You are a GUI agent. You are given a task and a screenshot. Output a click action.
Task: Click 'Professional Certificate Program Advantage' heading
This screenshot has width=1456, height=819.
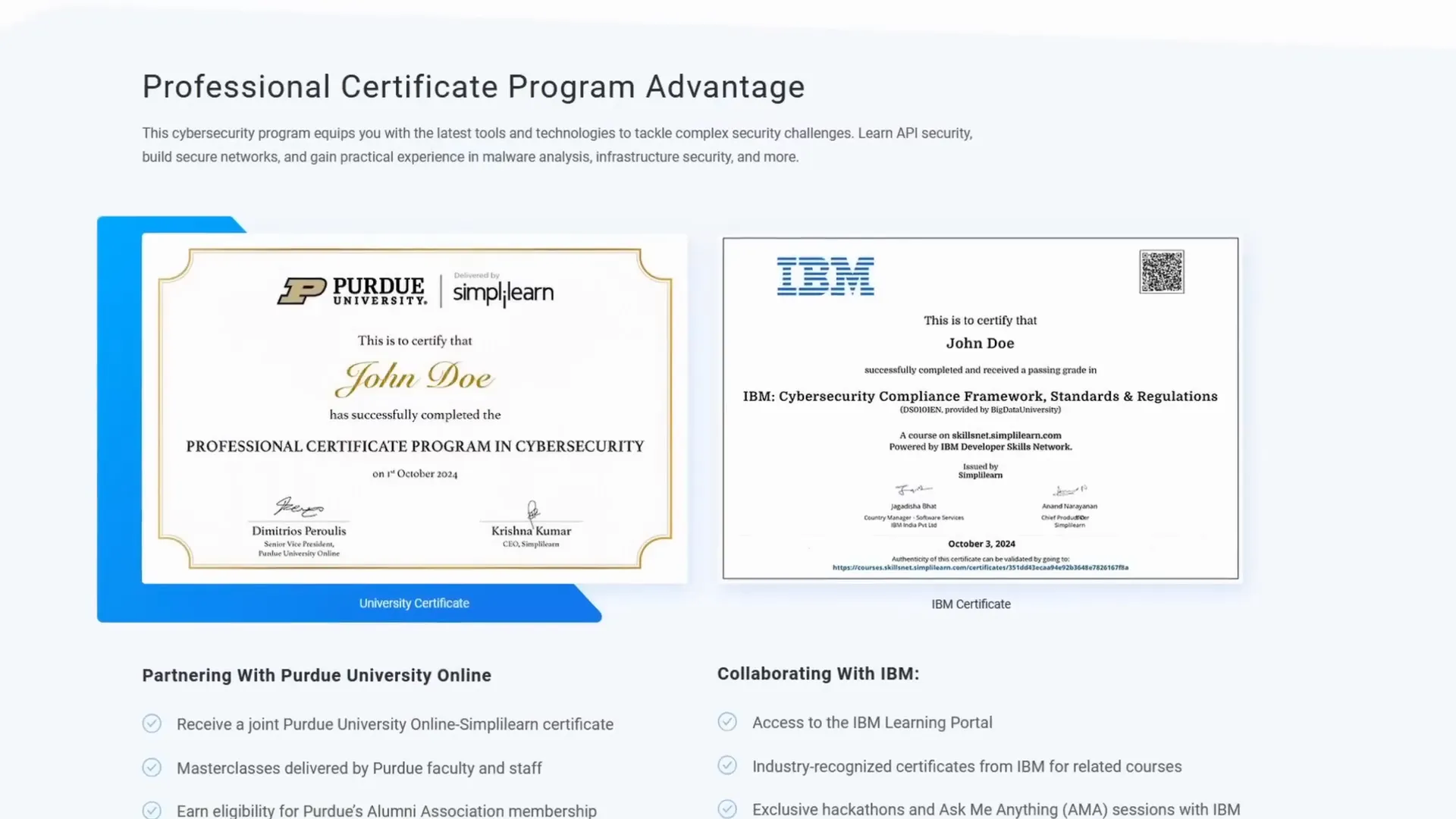(473, 86)
